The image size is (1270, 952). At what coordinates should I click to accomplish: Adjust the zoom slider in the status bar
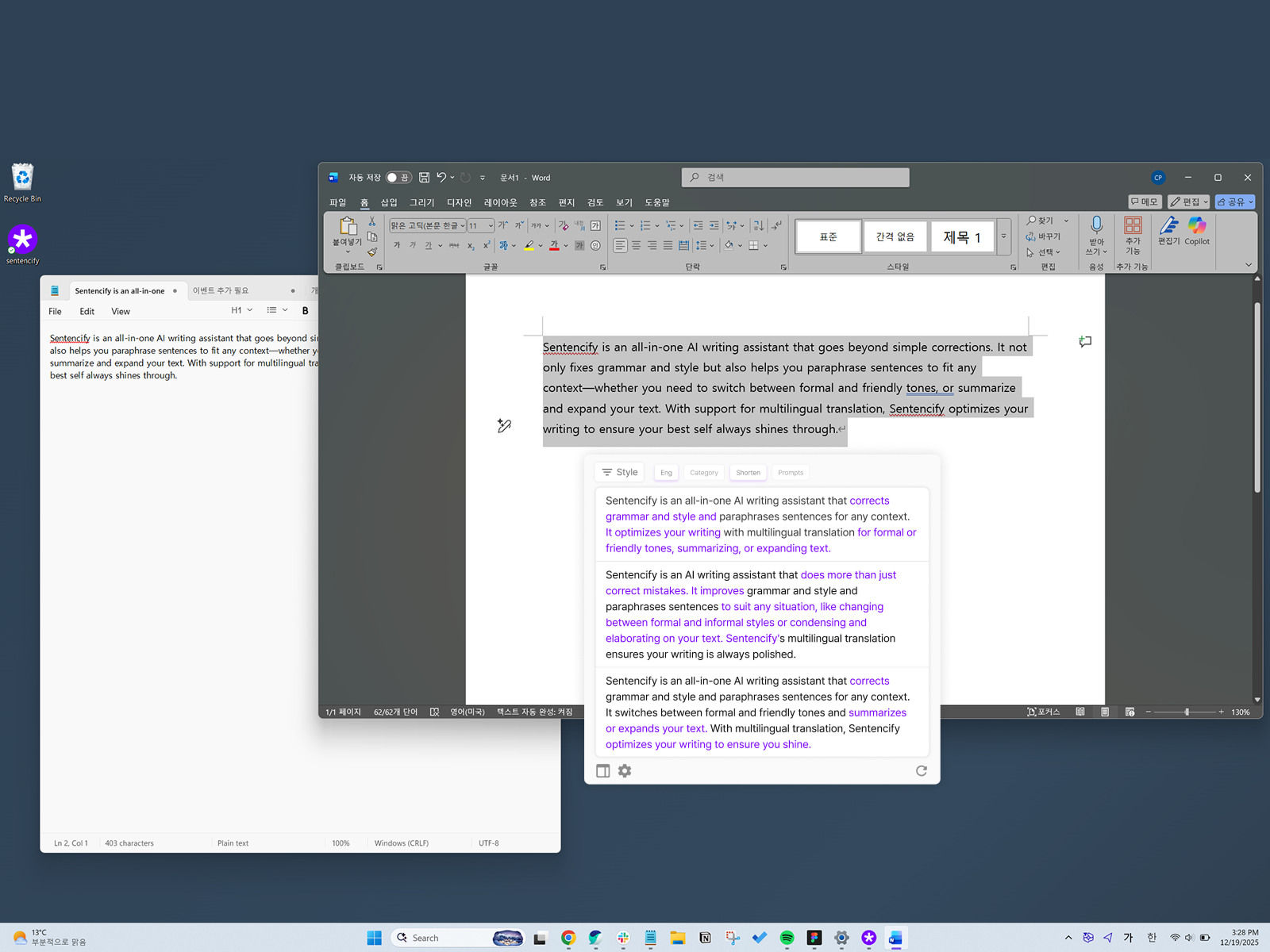coord(1187,712)
